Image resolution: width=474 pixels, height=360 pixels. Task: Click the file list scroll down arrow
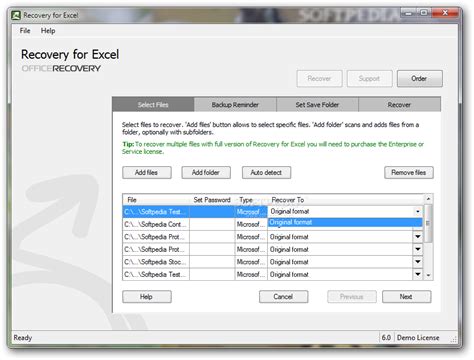pyautogui.click(x=428, y=275)
